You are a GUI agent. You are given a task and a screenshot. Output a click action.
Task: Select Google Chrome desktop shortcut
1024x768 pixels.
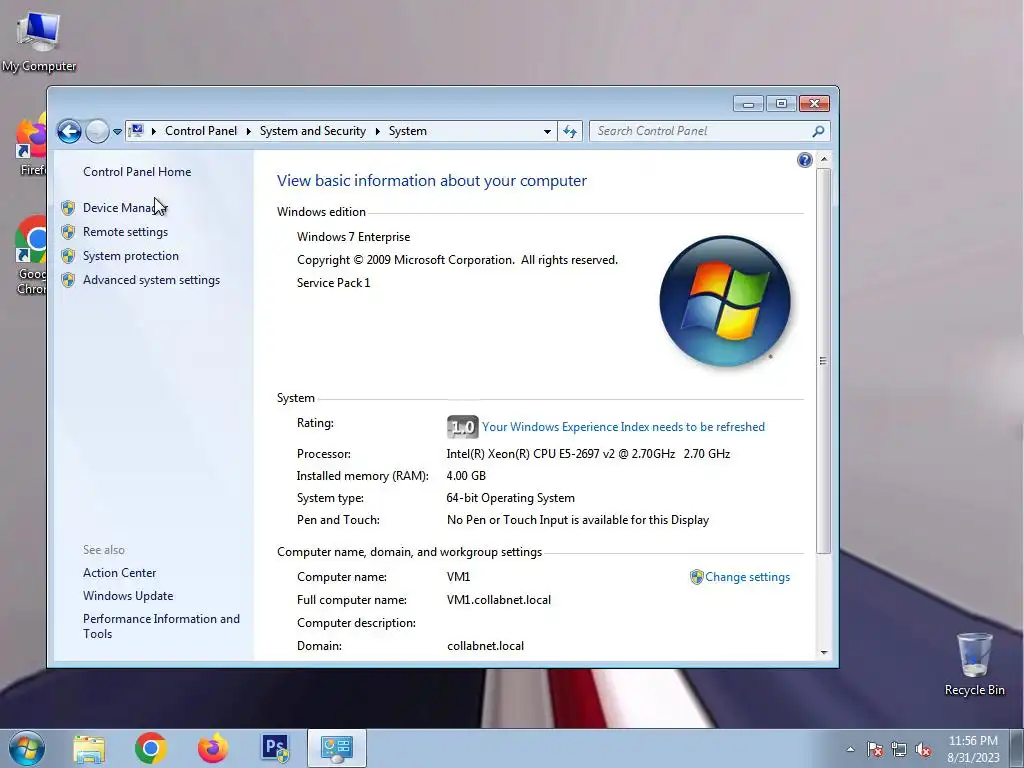point(31,255)
